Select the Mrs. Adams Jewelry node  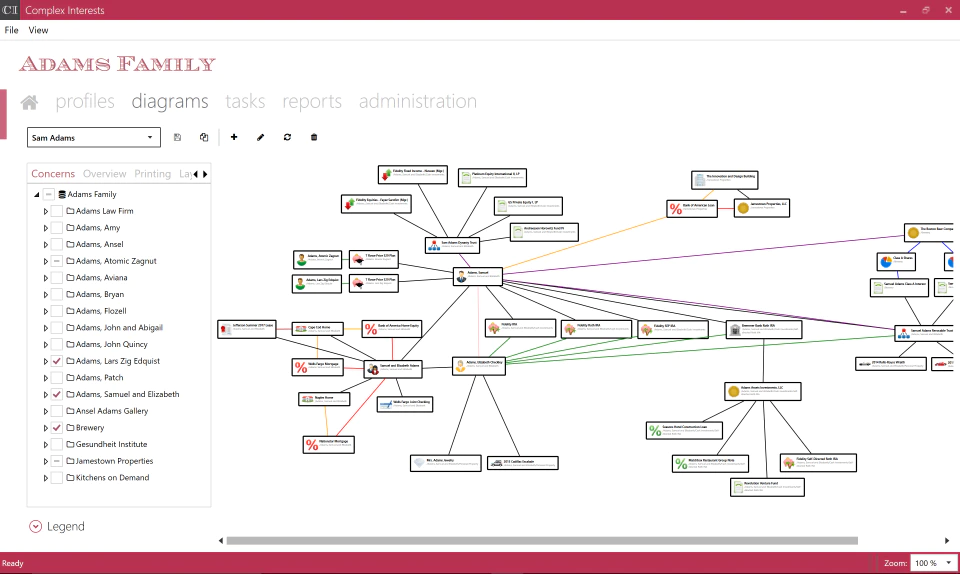(446, 463)
